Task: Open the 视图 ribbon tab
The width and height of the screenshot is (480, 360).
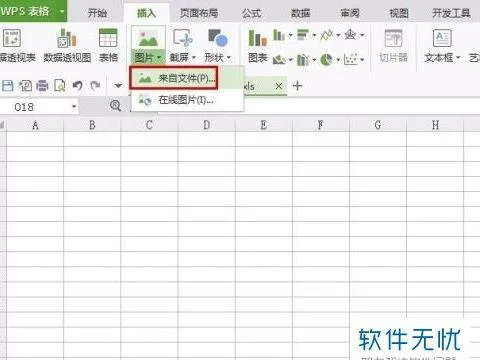Action: click(x=399, y=13)
